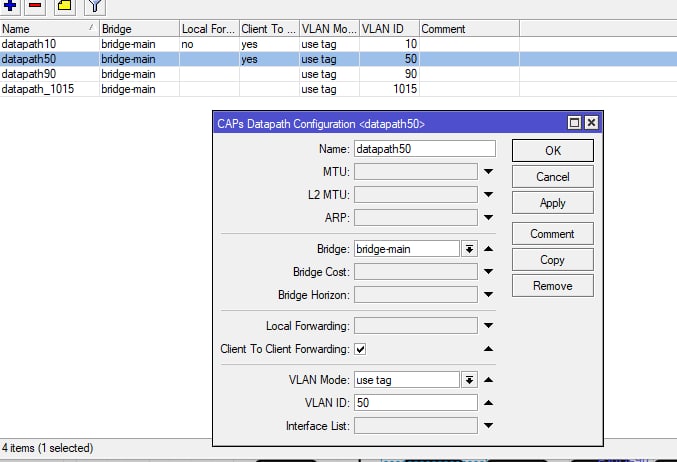Sort by the Name column header
The height and width of the screenshot is (462, 677).
[x=49, y=28]
